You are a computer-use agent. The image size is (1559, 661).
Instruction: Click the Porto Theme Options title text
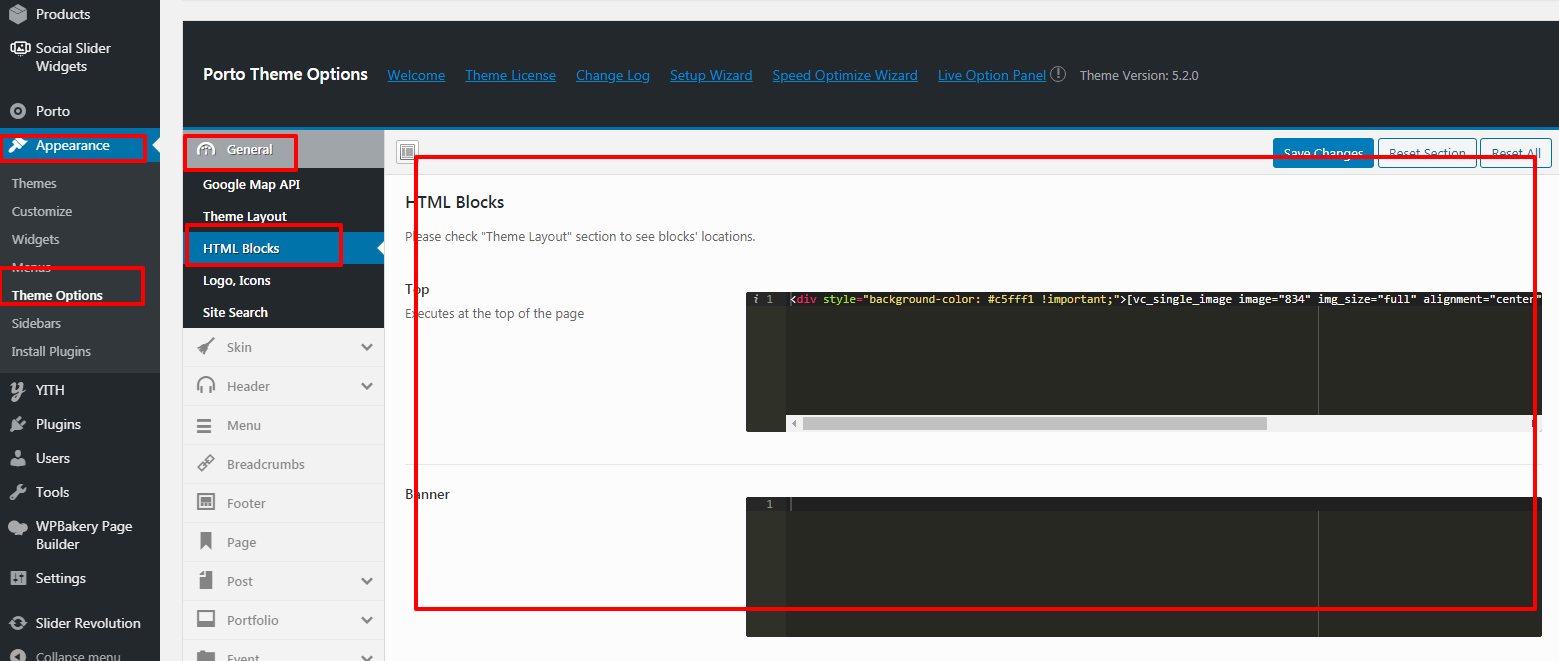pyautogui.click(x=285, y=74)
